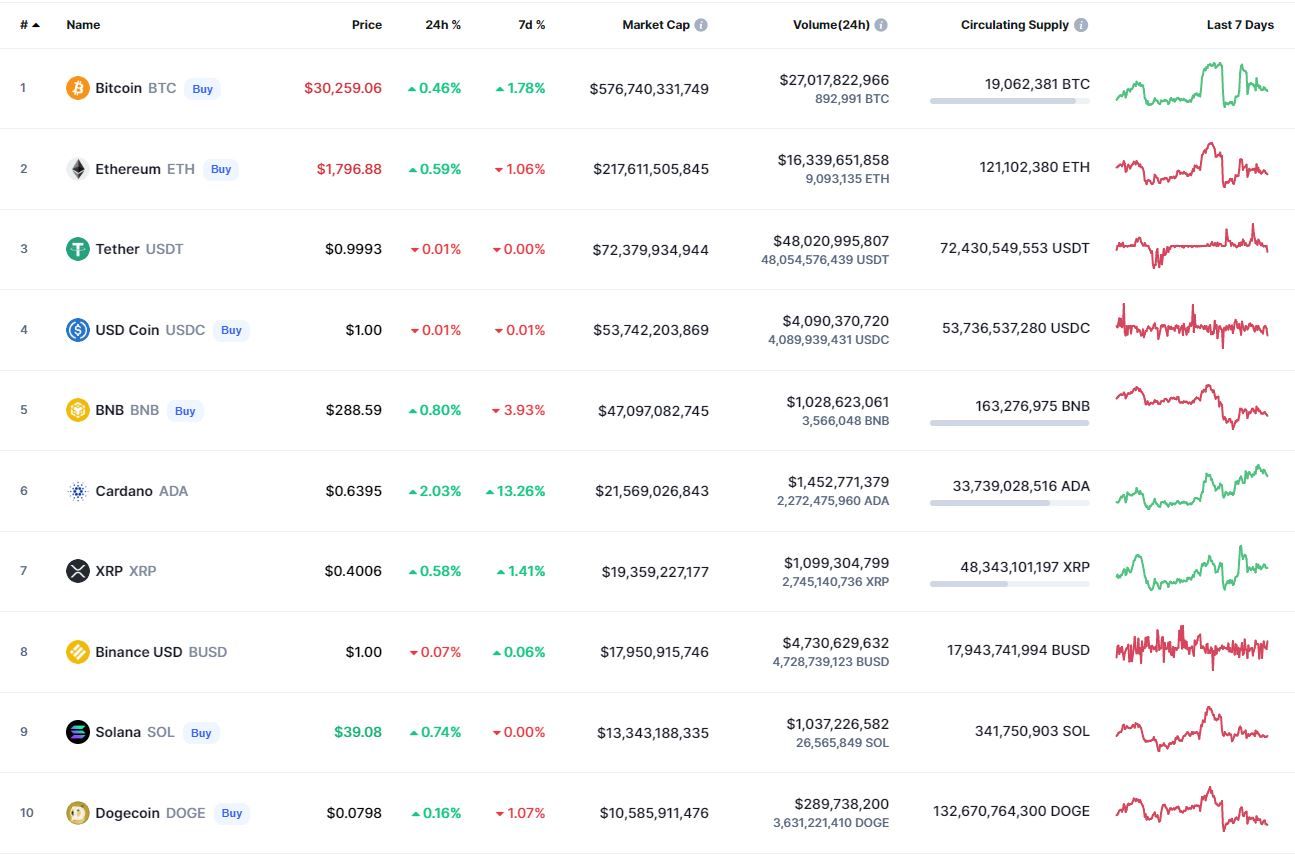Click the Solana coin logo icon
The height and width of the screenshot is (858, 1295).
coord(78,732)
